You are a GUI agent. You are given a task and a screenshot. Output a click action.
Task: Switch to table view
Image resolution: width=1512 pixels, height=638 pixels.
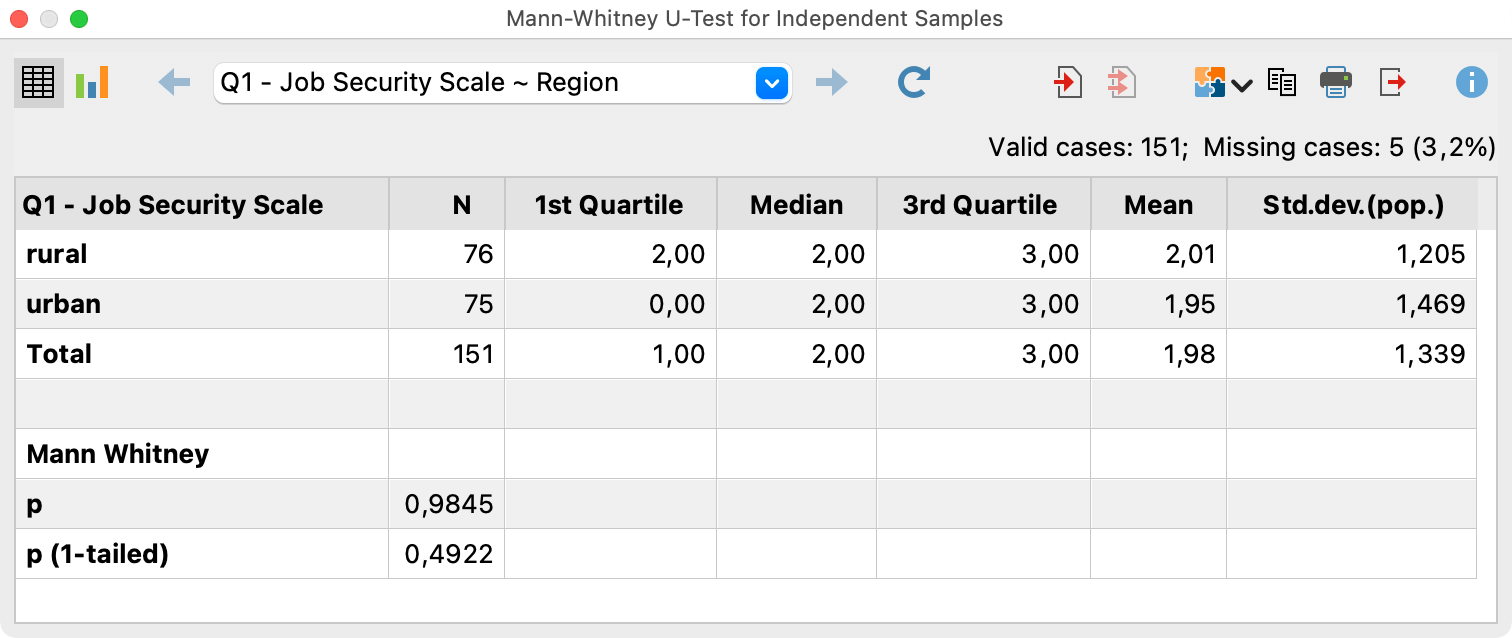(x=38, y=83)
